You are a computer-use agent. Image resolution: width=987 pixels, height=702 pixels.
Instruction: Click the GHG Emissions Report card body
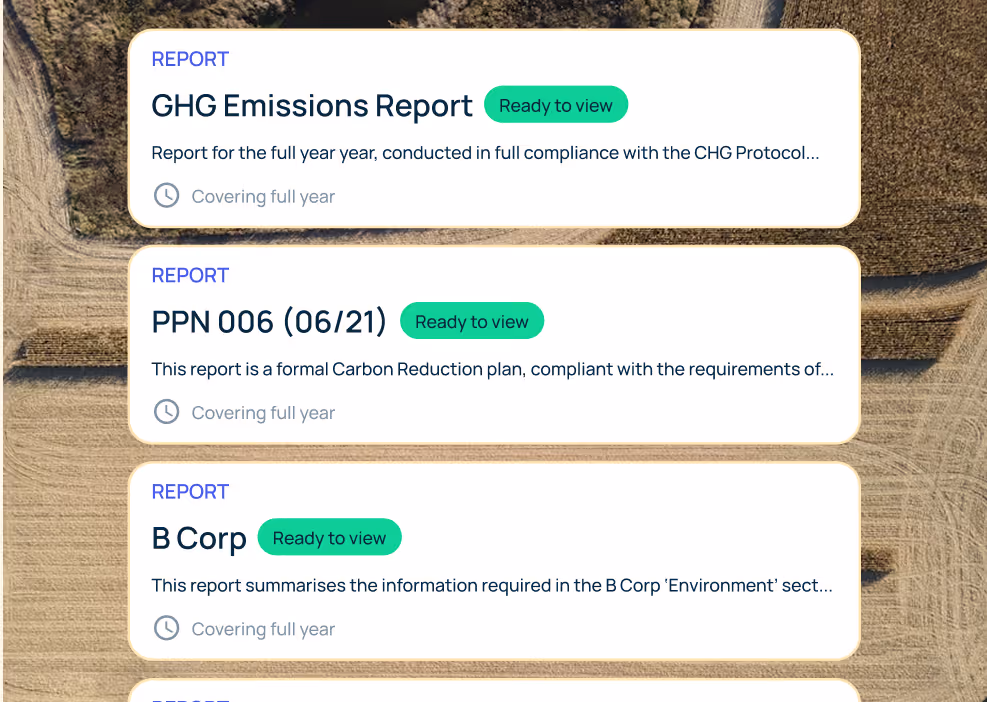click(x=494, y=128)
